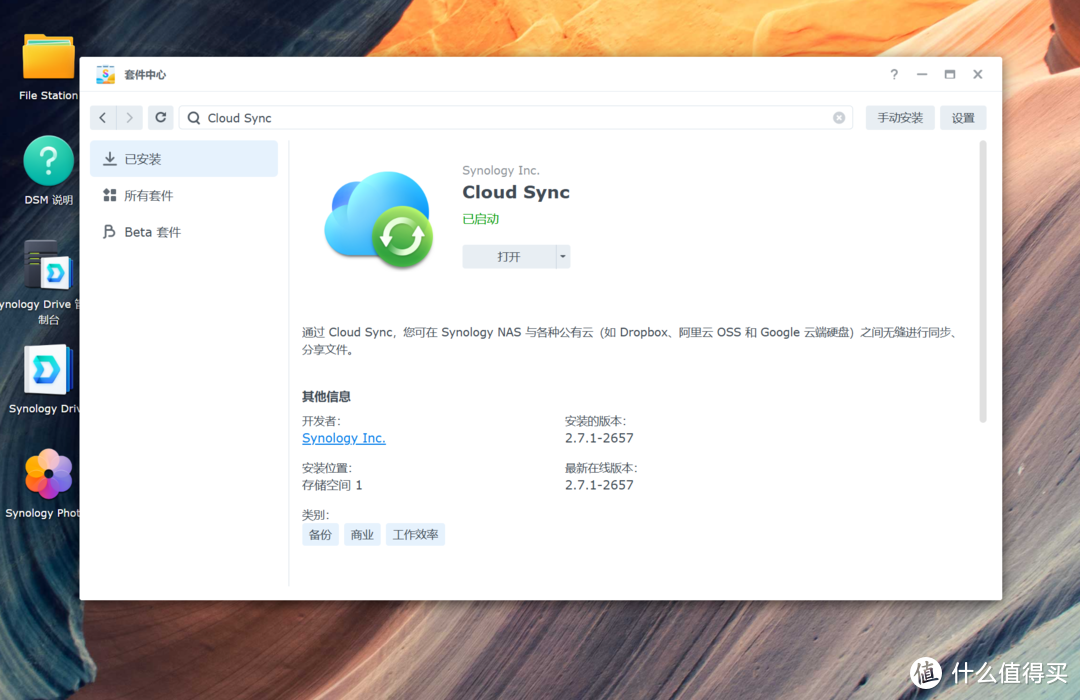
Task: Go back with the left arrow button
Action: coord(103,118)
